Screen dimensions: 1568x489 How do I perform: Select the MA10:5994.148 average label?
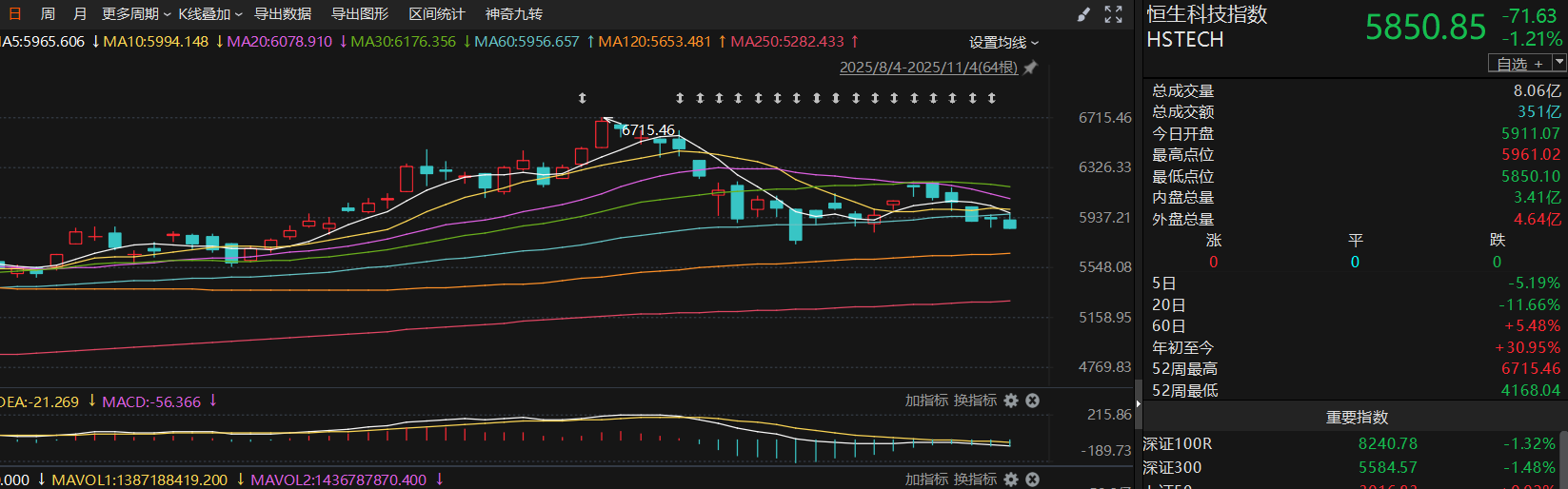[x=156, y=42]
